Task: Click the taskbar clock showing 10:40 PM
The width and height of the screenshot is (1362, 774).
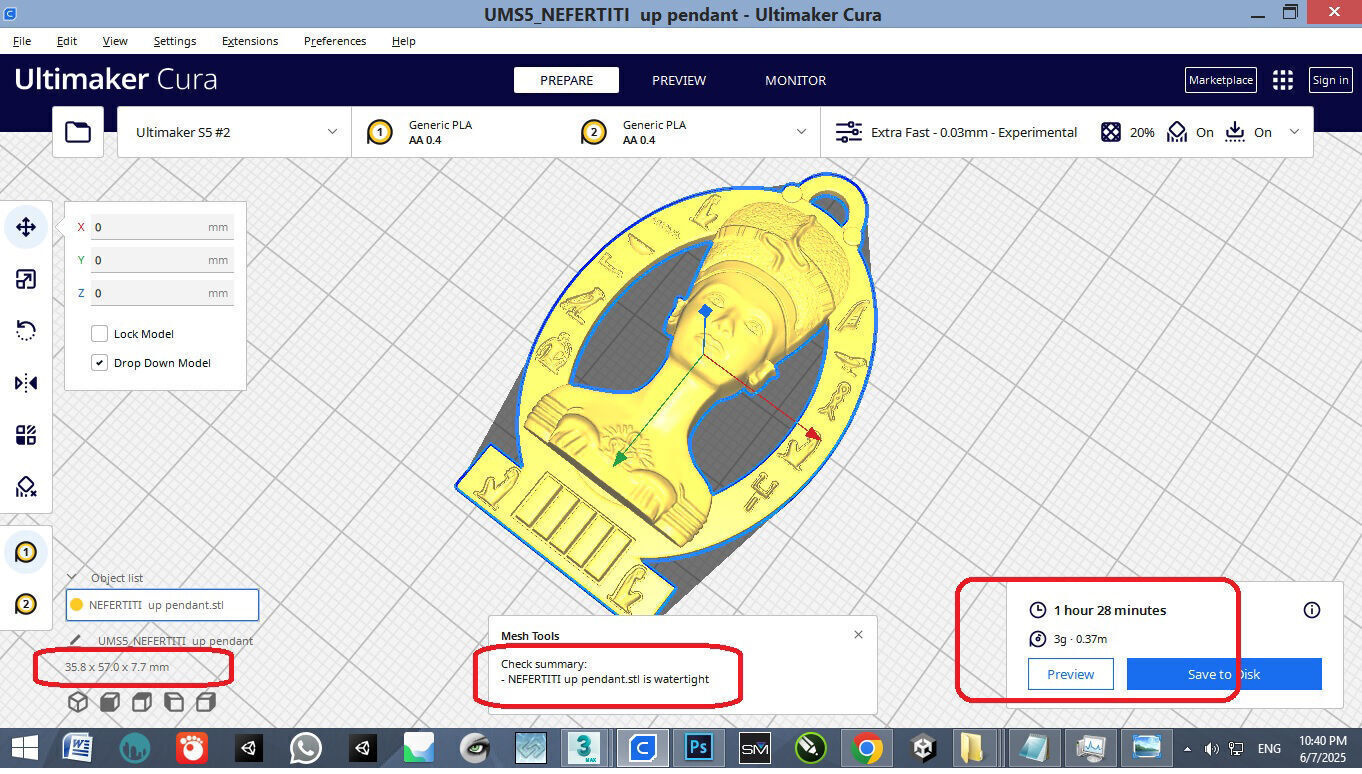Action: coord(1323,748)
